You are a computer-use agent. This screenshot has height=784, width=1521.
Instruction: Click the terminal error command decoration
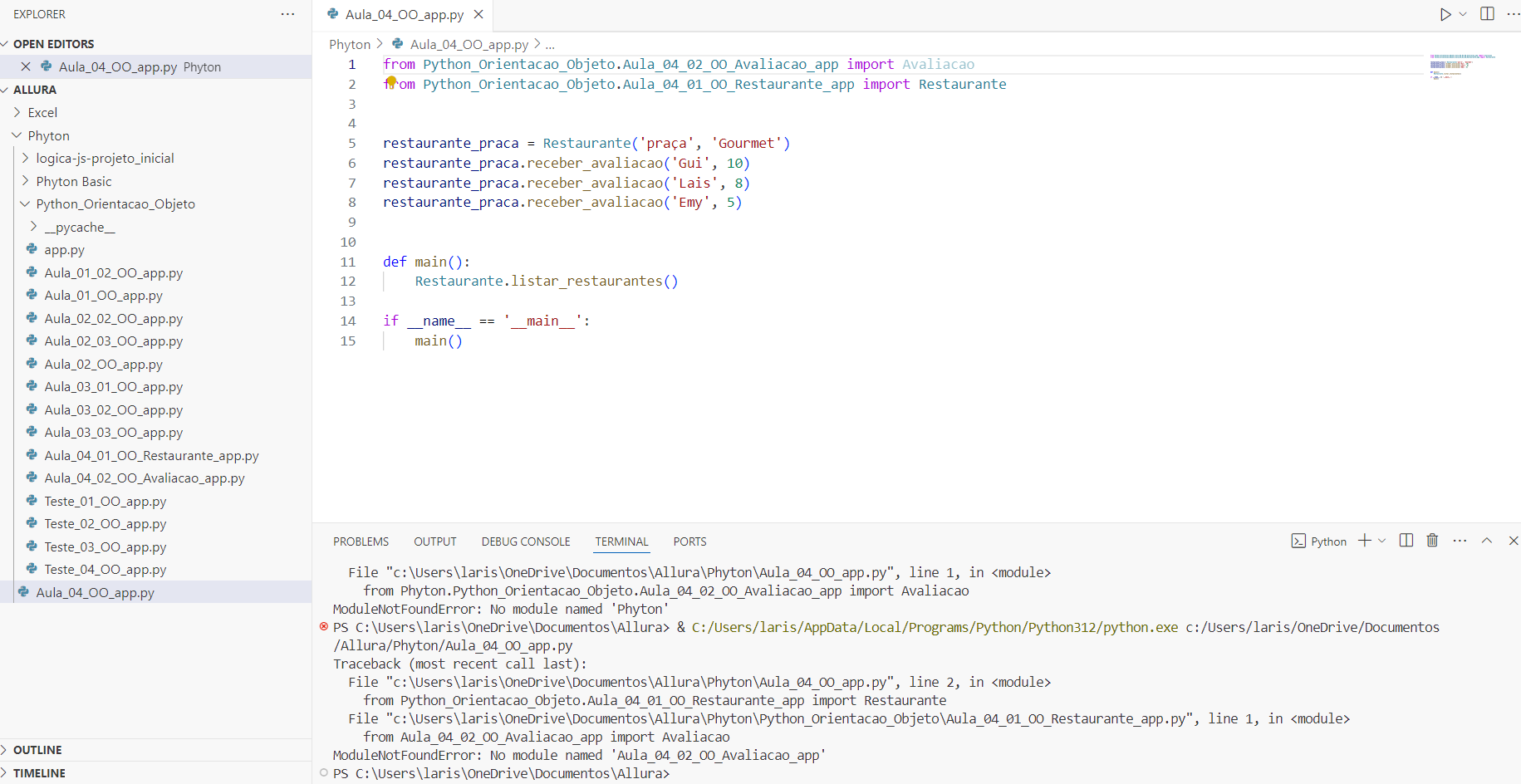pyautogui.click(x=324, y=626)
